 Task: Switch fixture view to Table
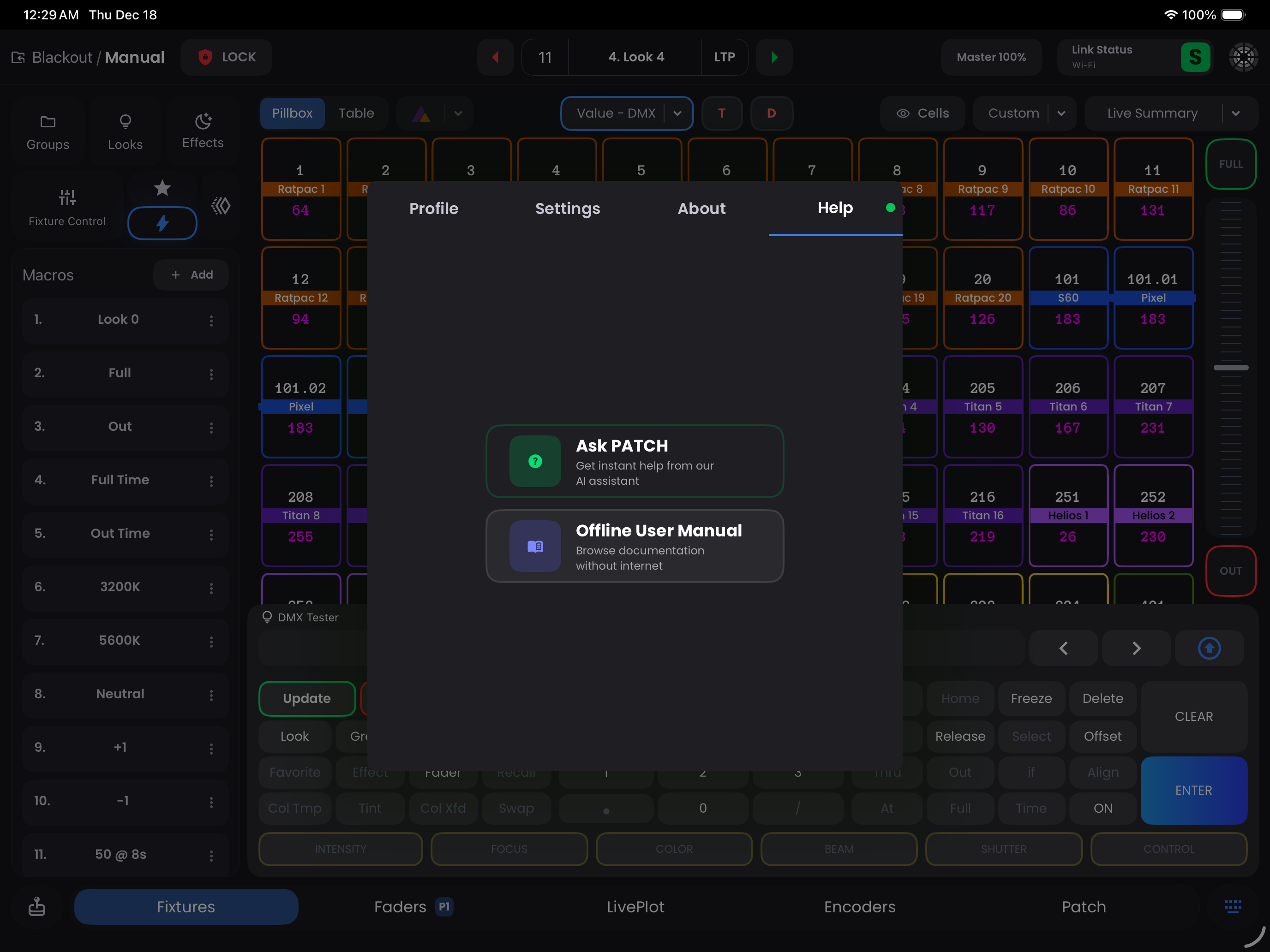point(356,113)
